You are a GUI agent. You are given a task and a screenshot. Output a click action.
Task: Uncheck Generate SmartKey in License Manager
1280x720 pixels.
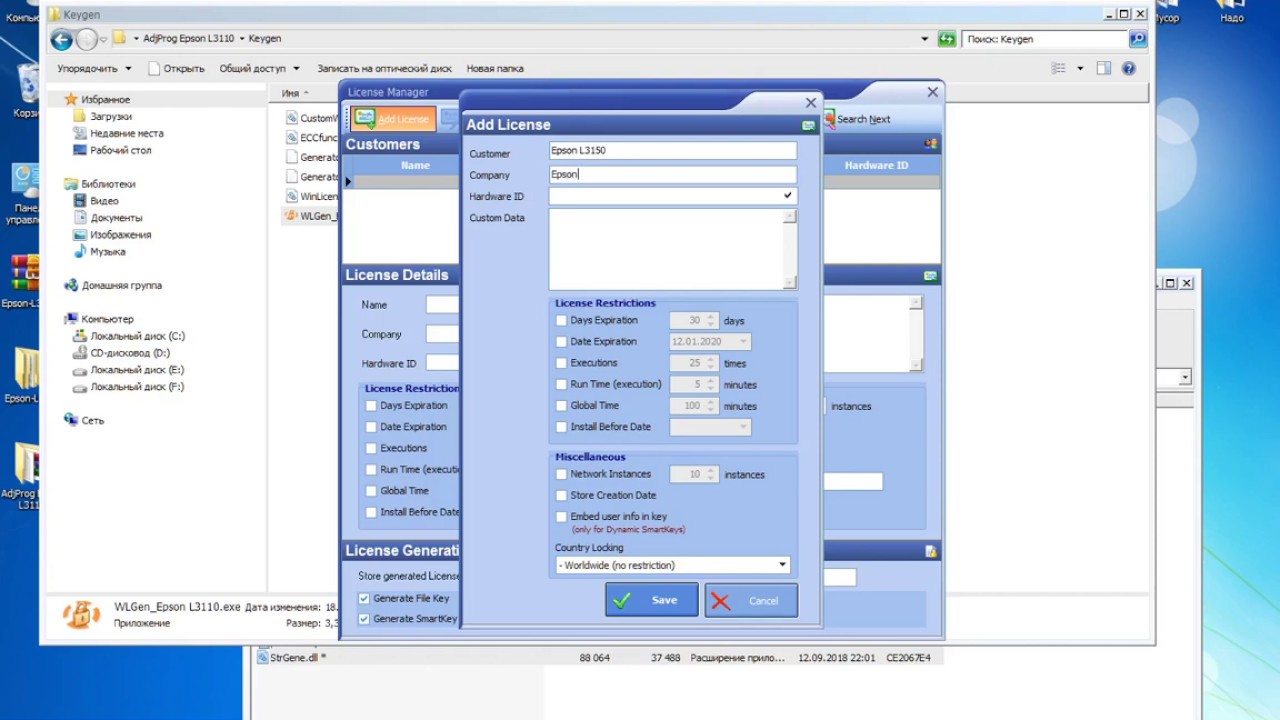[364, 619]
